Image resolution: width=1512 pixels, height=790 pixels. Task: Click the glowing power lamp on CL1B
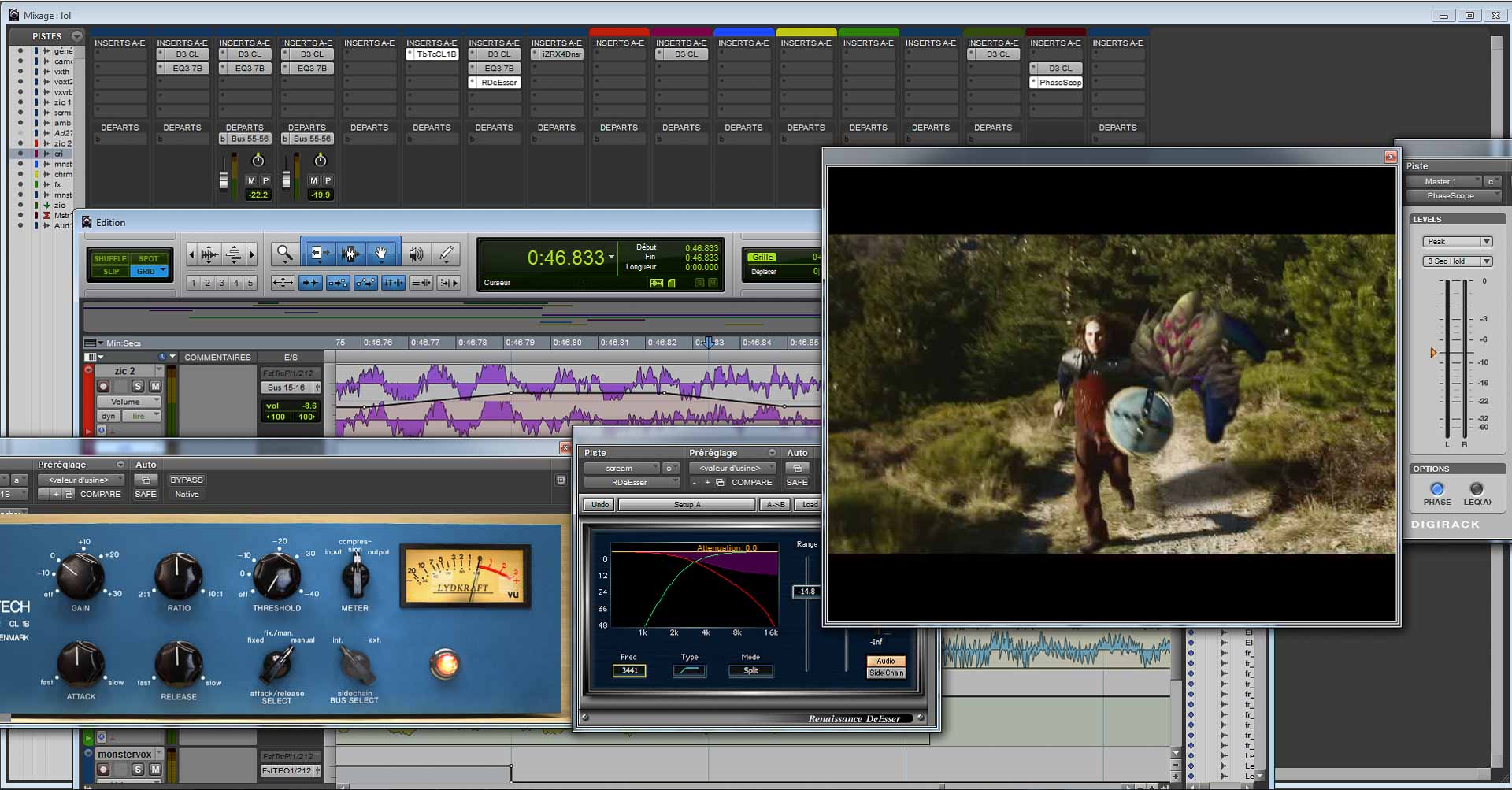444,664
